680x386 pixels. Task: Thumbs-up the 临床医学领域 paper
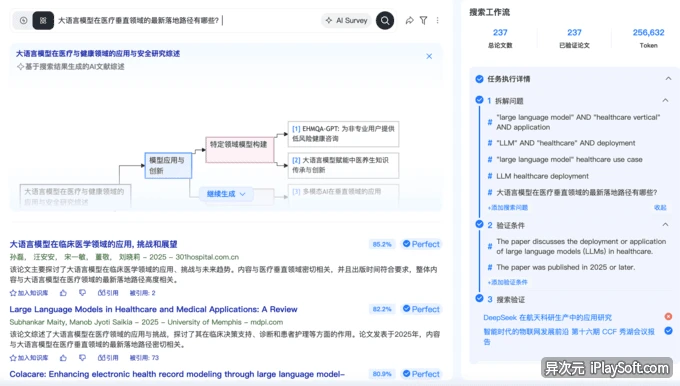[63, 293]
